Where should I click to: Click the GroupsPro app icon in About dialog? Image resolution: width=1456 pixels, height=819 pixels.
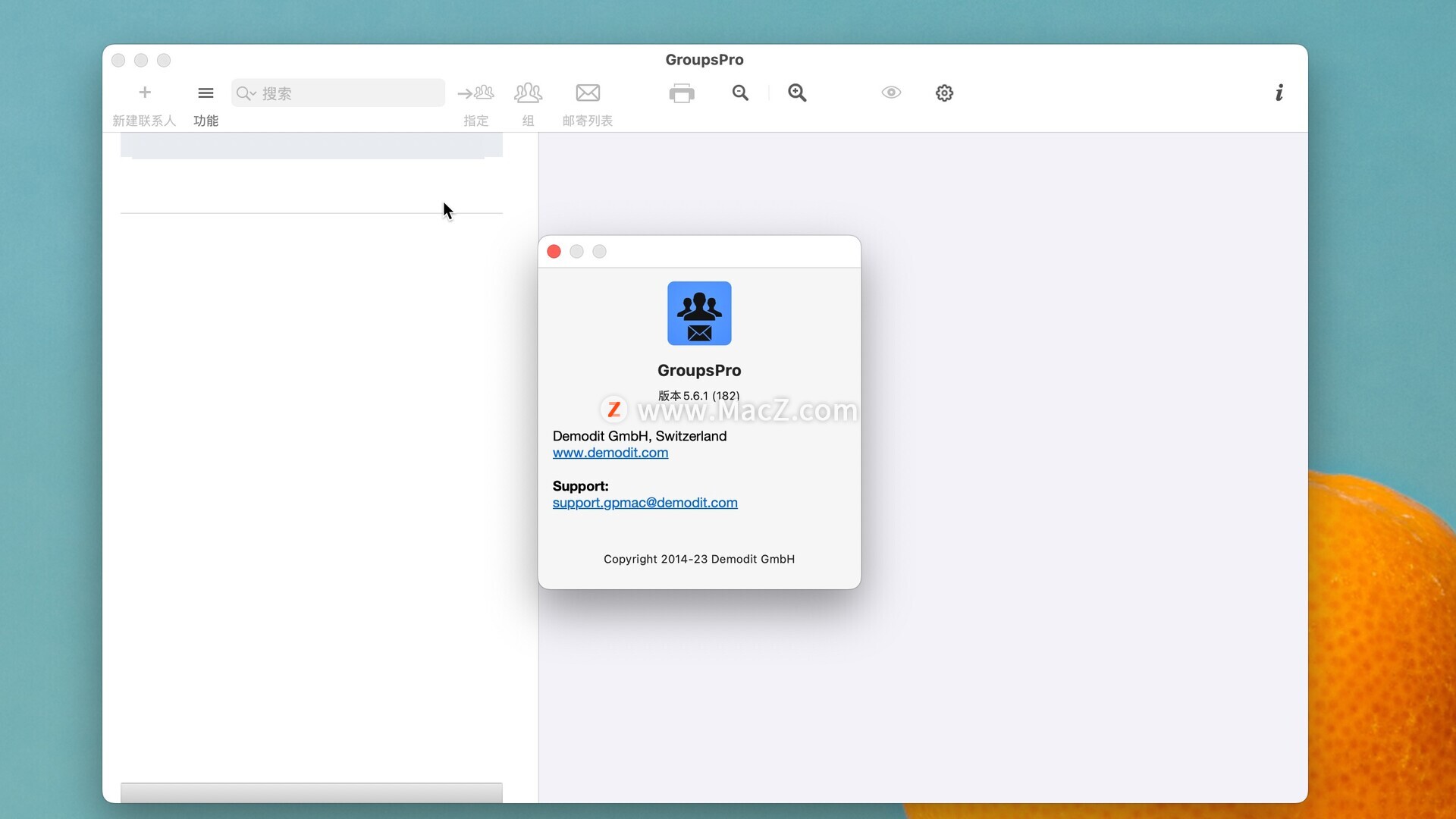tap(699, 313)
